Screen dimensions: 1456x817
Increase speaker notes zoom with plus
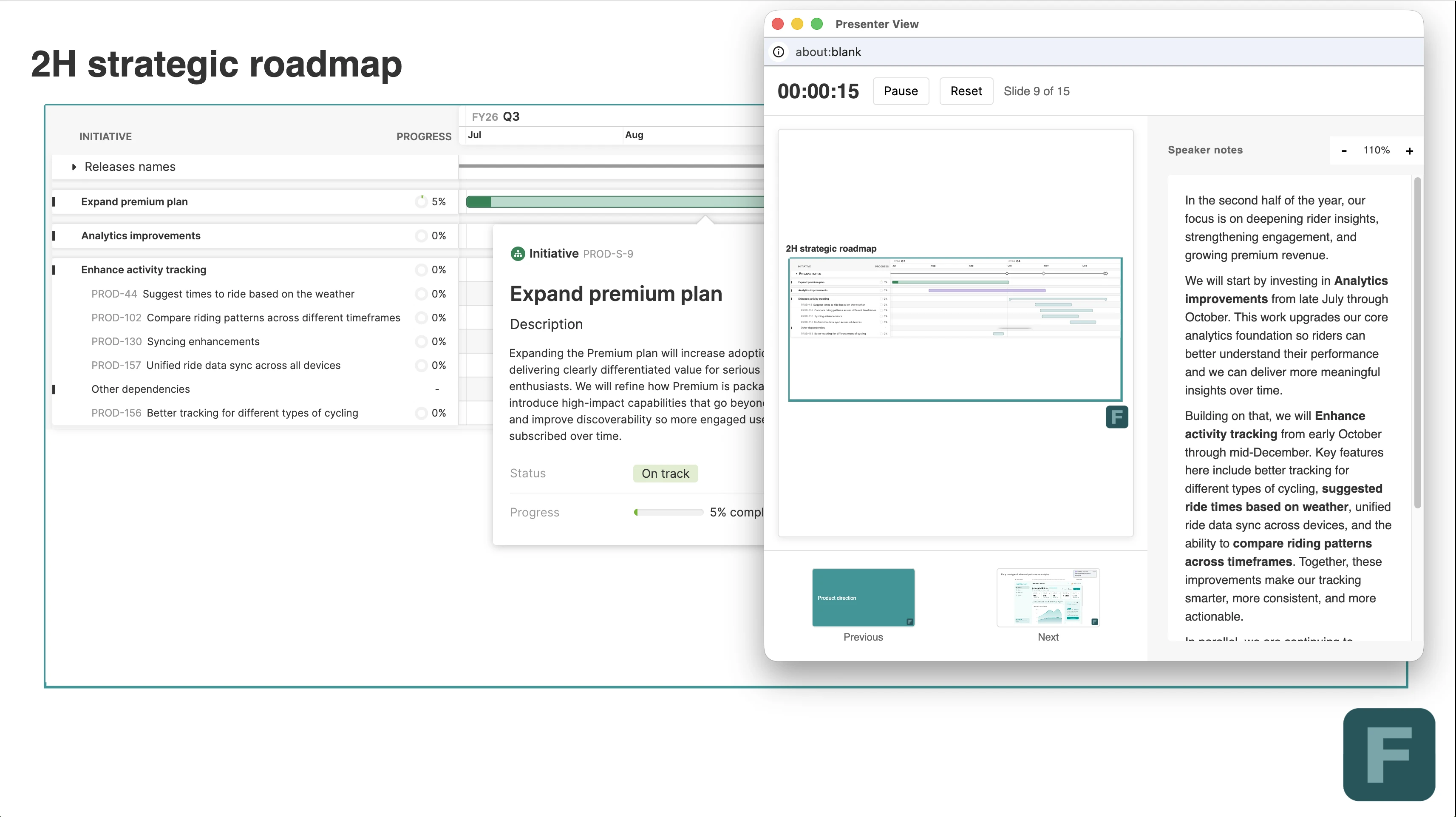(x=1409, y=150)
